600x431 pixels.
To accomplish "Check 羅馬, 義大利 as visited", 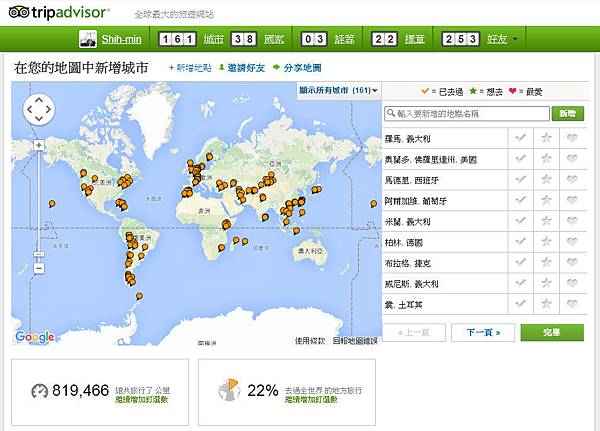I will (520, 138).
